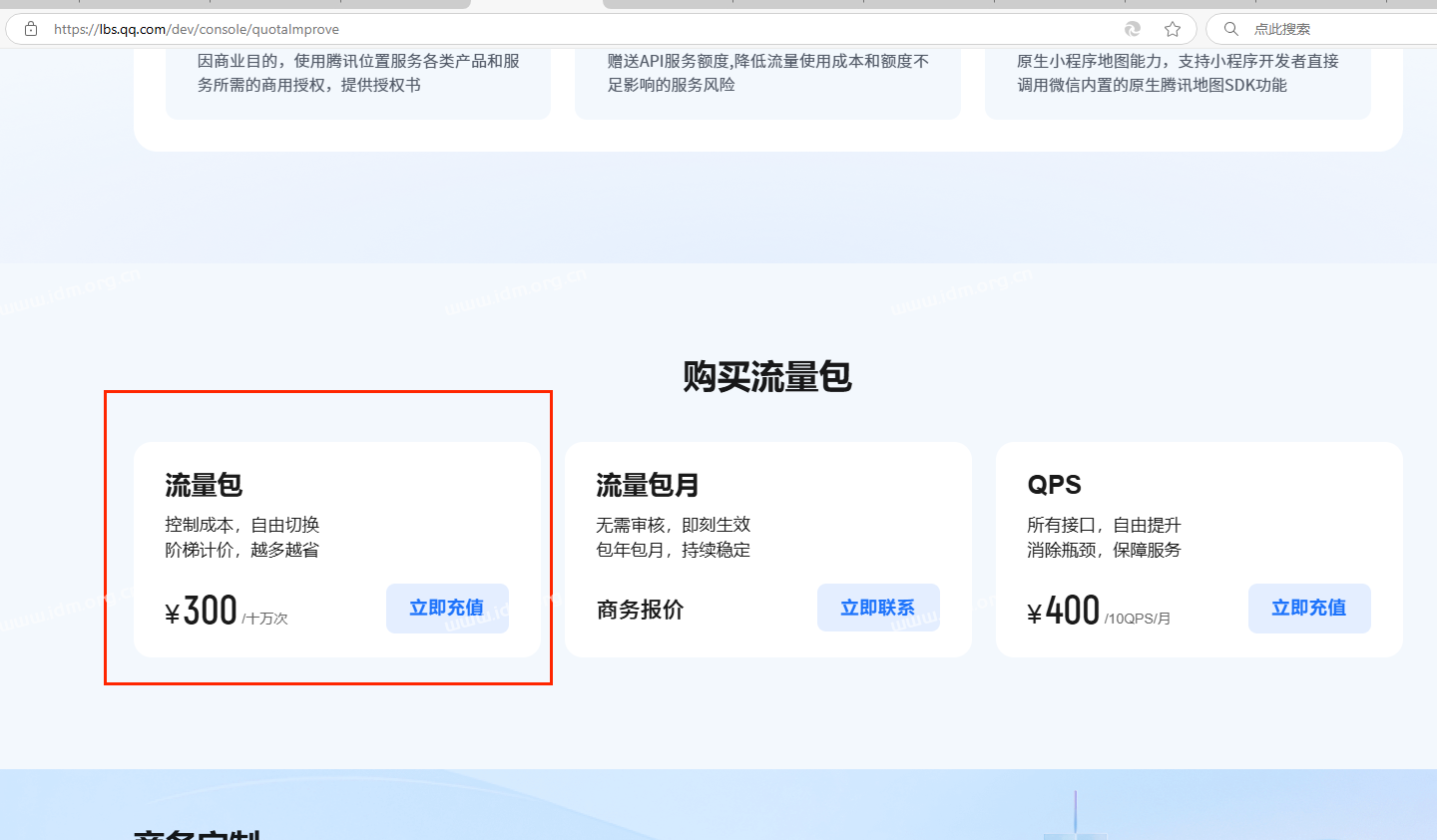Click the 购买流量包 heading

click(x=767, y=376)
